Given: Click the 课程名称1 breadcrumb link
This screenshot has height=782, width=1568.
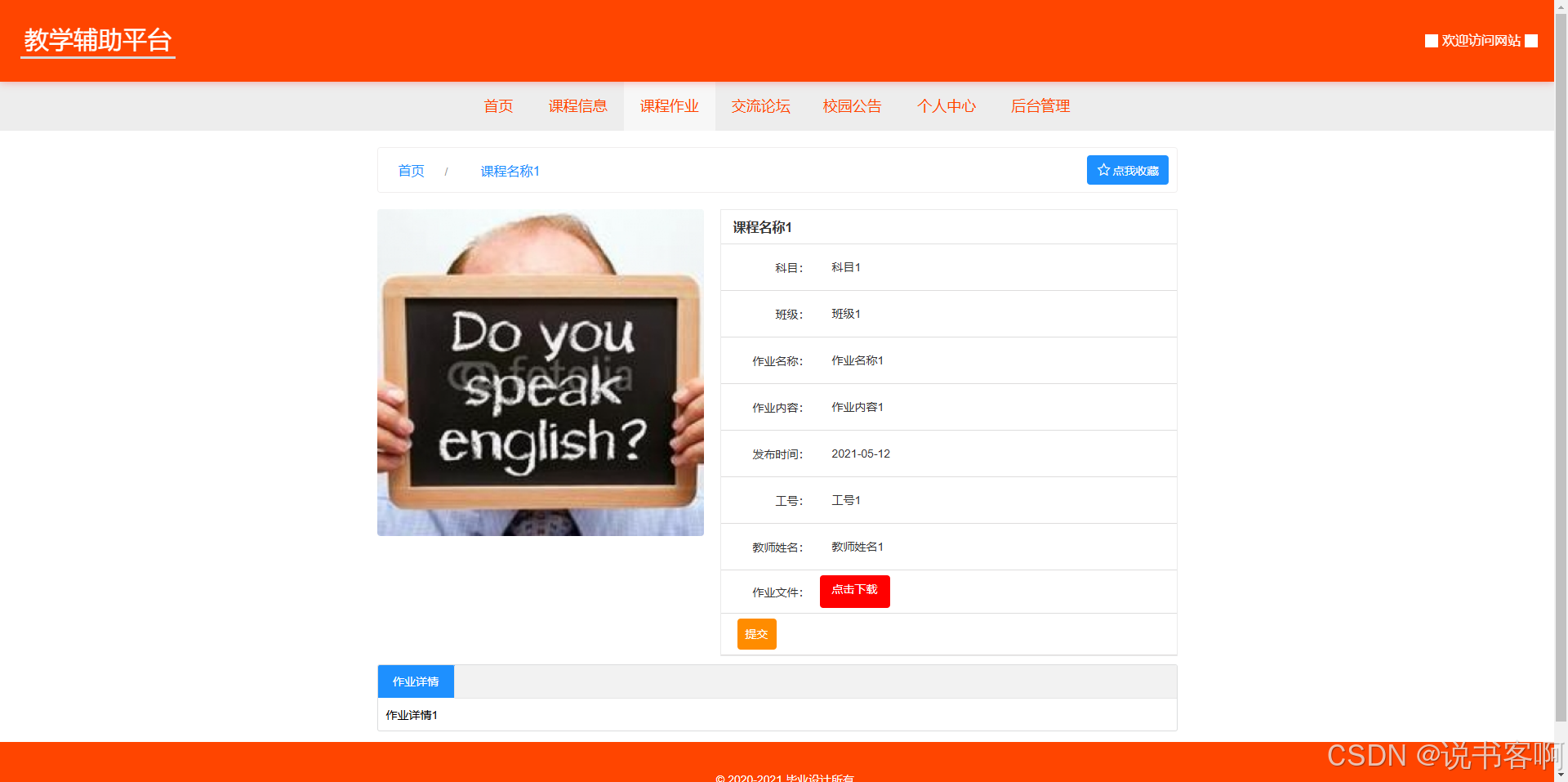Looking at the screenshot, I should (x=510, y=171).
